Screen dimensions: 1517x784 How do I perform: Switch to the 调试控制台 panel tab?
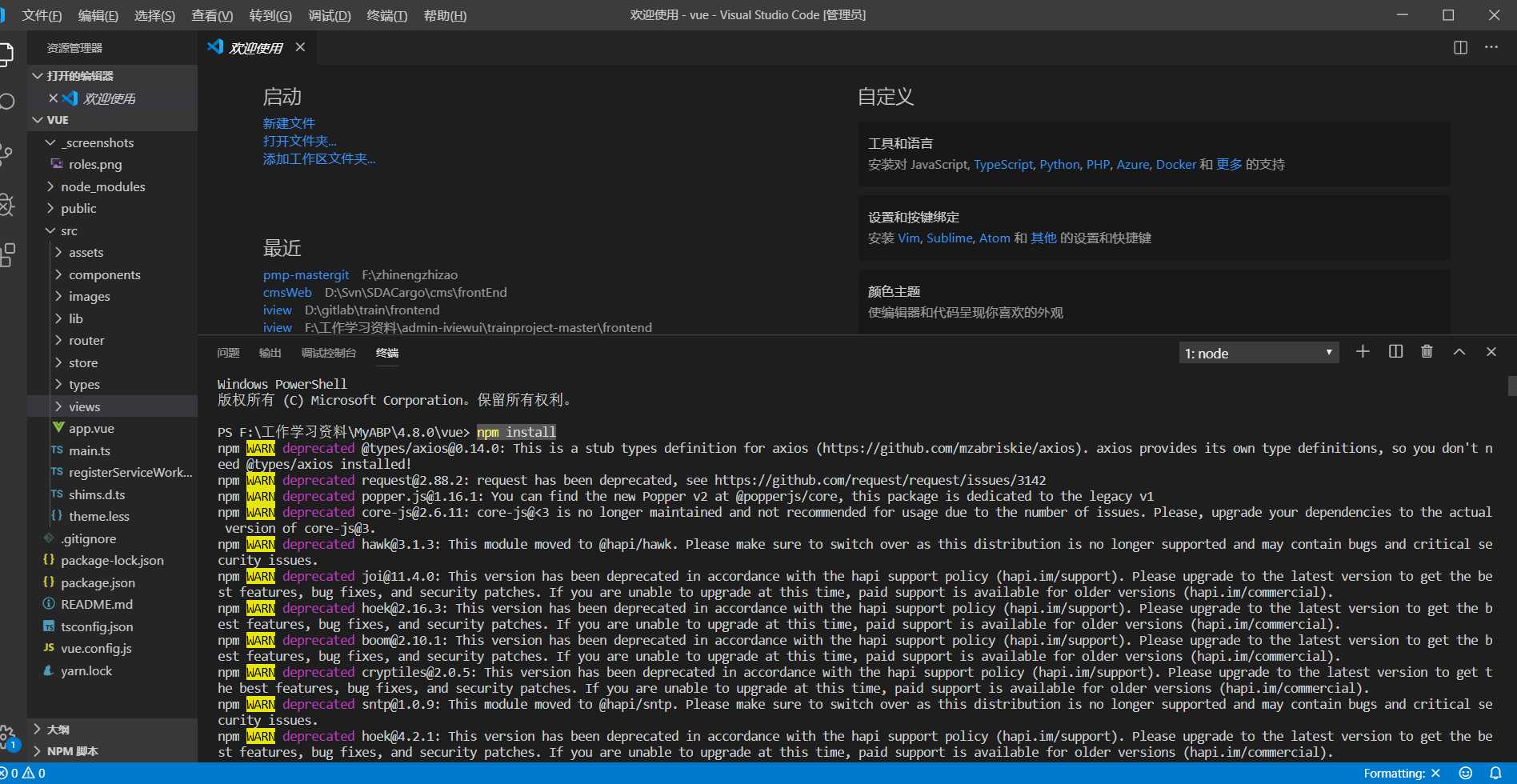tap(329, 353)
